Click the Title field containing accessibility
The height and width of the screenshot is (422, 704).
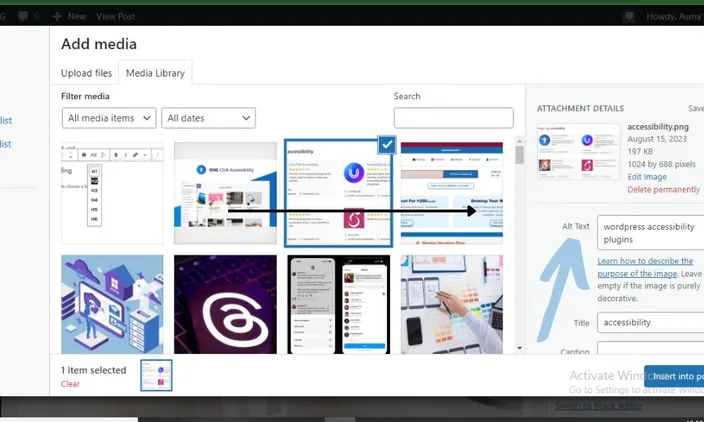click(x=650, y=322)
